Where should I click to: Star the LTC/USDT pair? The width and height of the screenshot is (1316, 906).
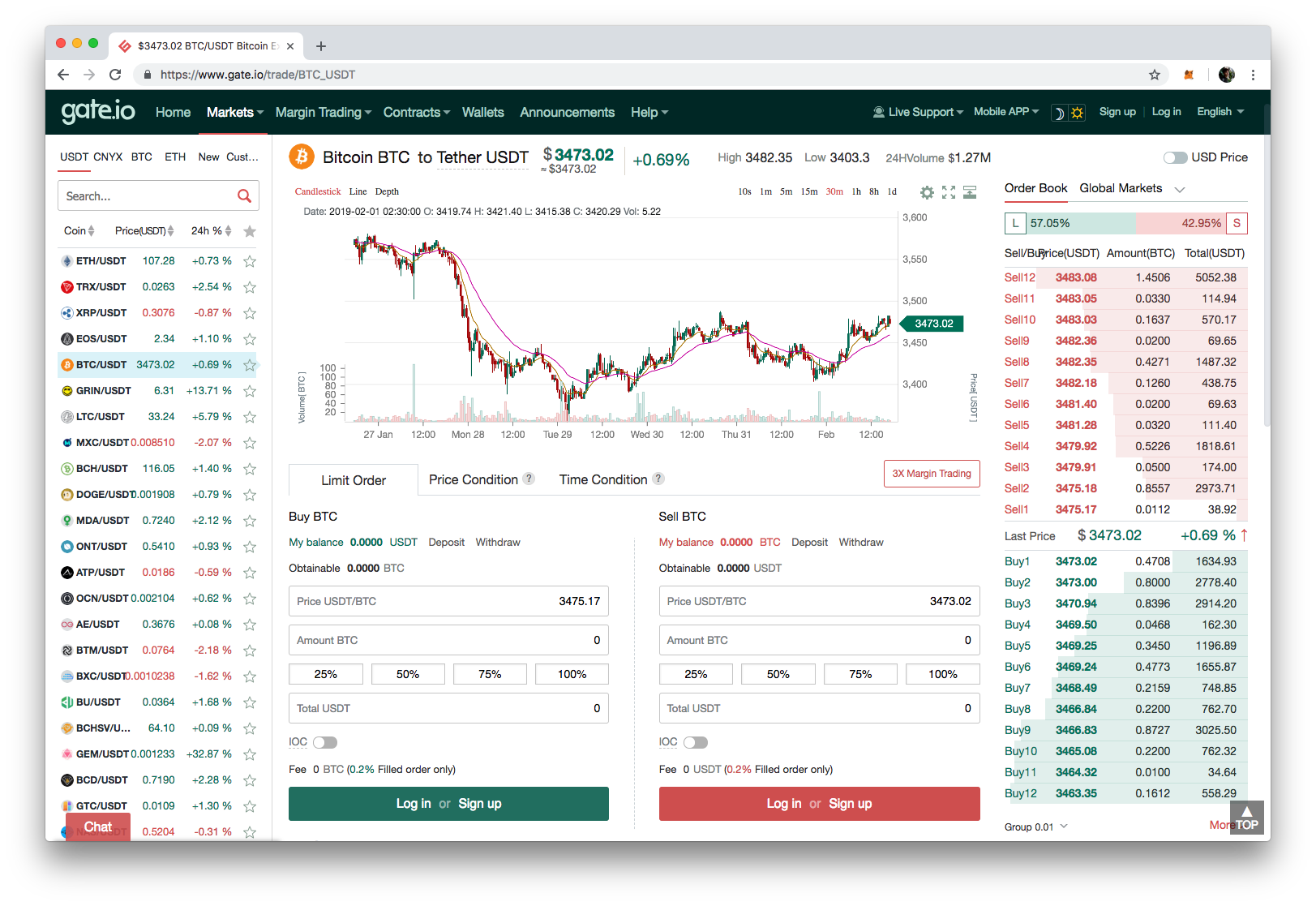click(x=250, y=417)
